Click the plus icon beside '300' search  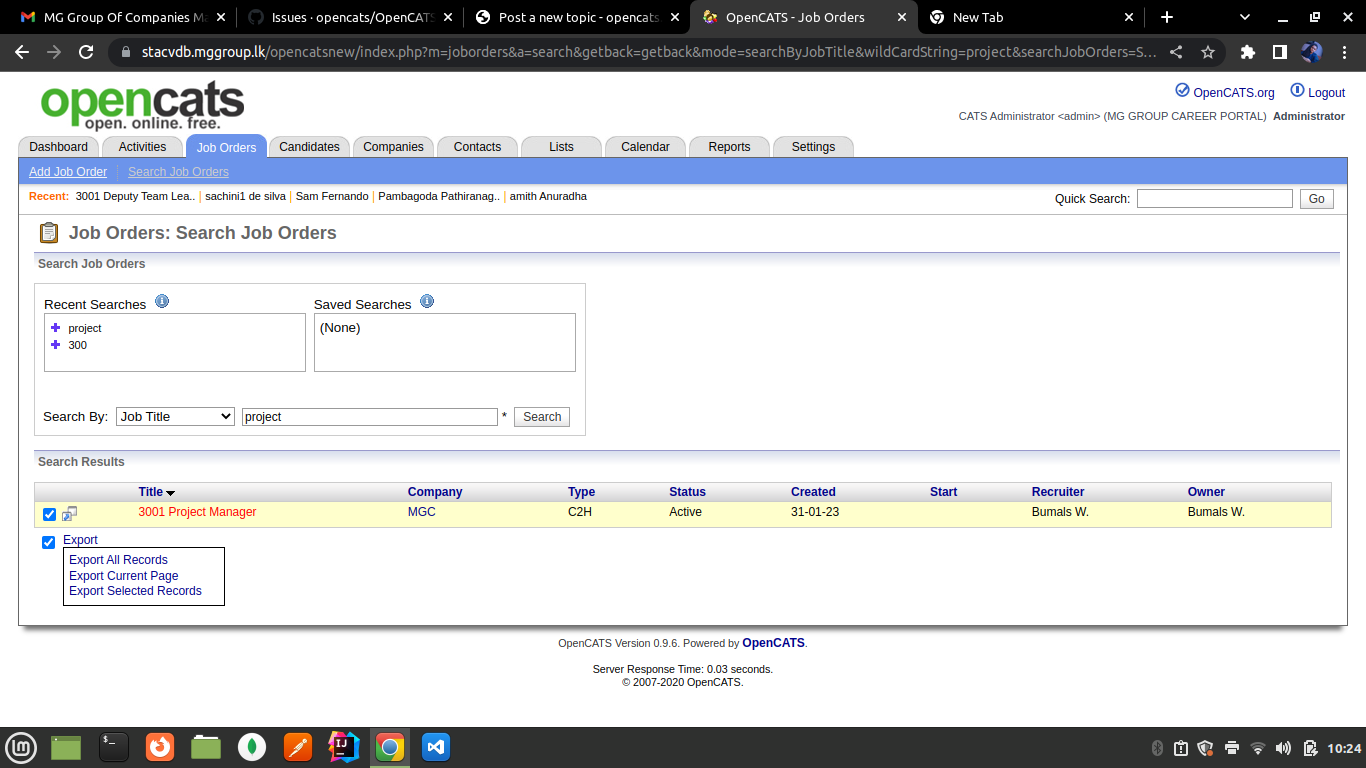click(x=56, y=345)
